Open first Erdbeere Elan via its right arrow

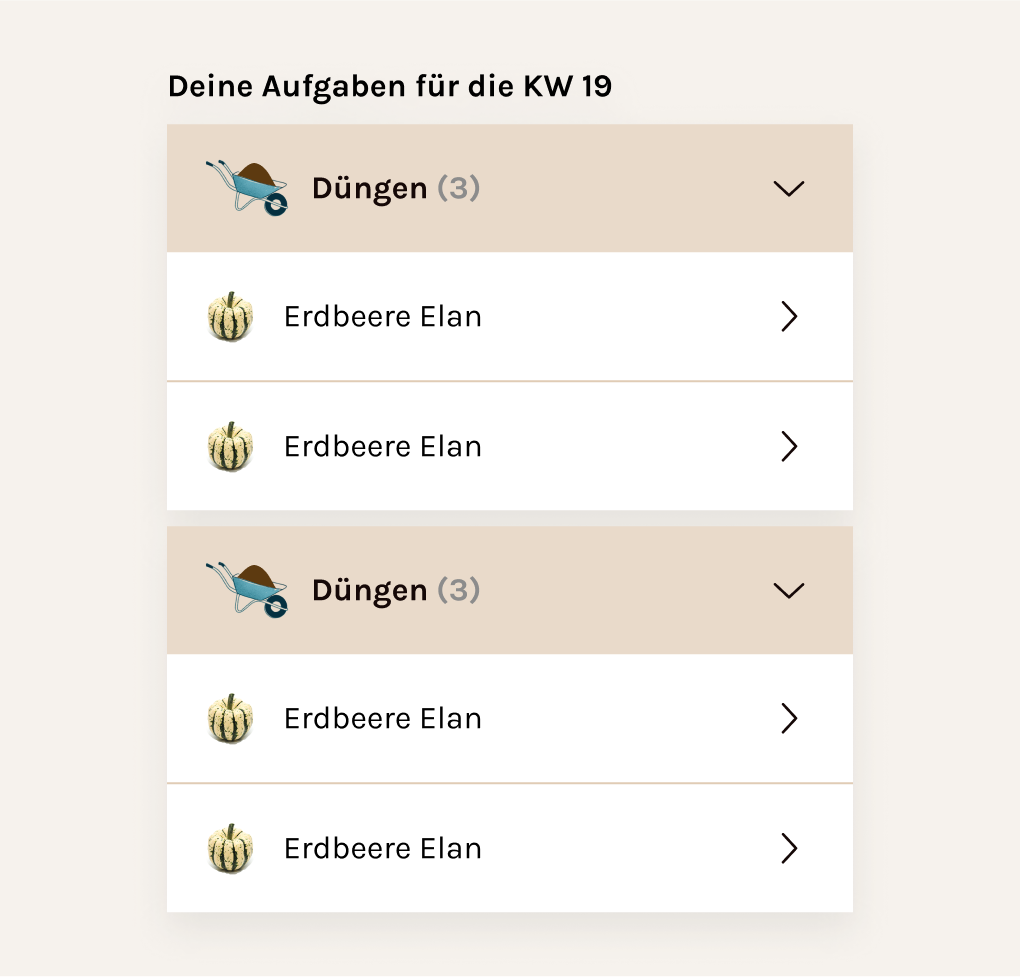[x=789, y=317]
